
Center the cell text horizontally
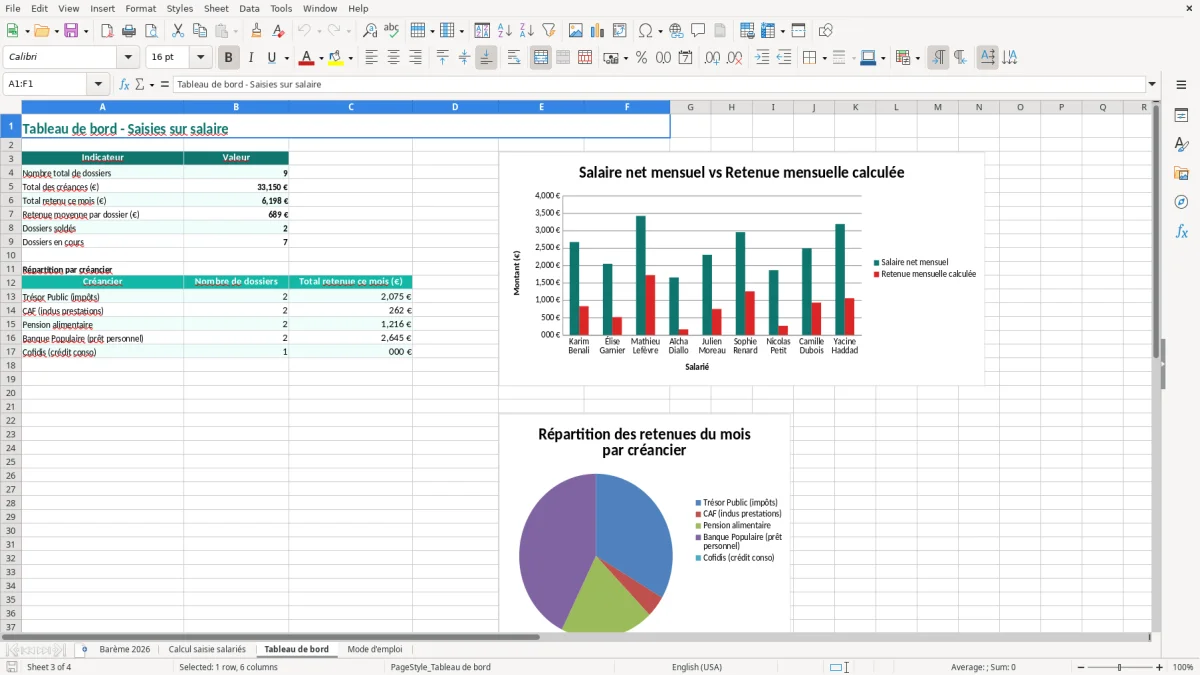(393, 58)
